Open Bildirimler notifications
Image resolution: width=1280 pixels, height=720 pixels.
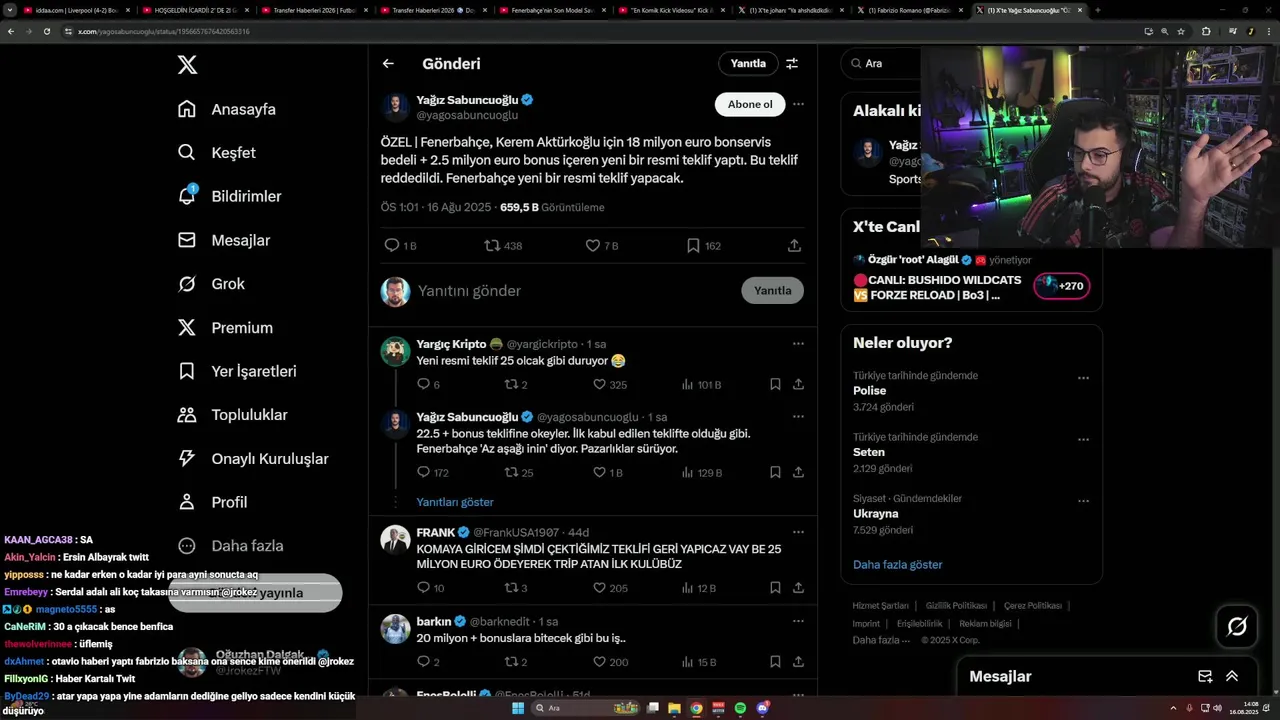pos(229,196)
